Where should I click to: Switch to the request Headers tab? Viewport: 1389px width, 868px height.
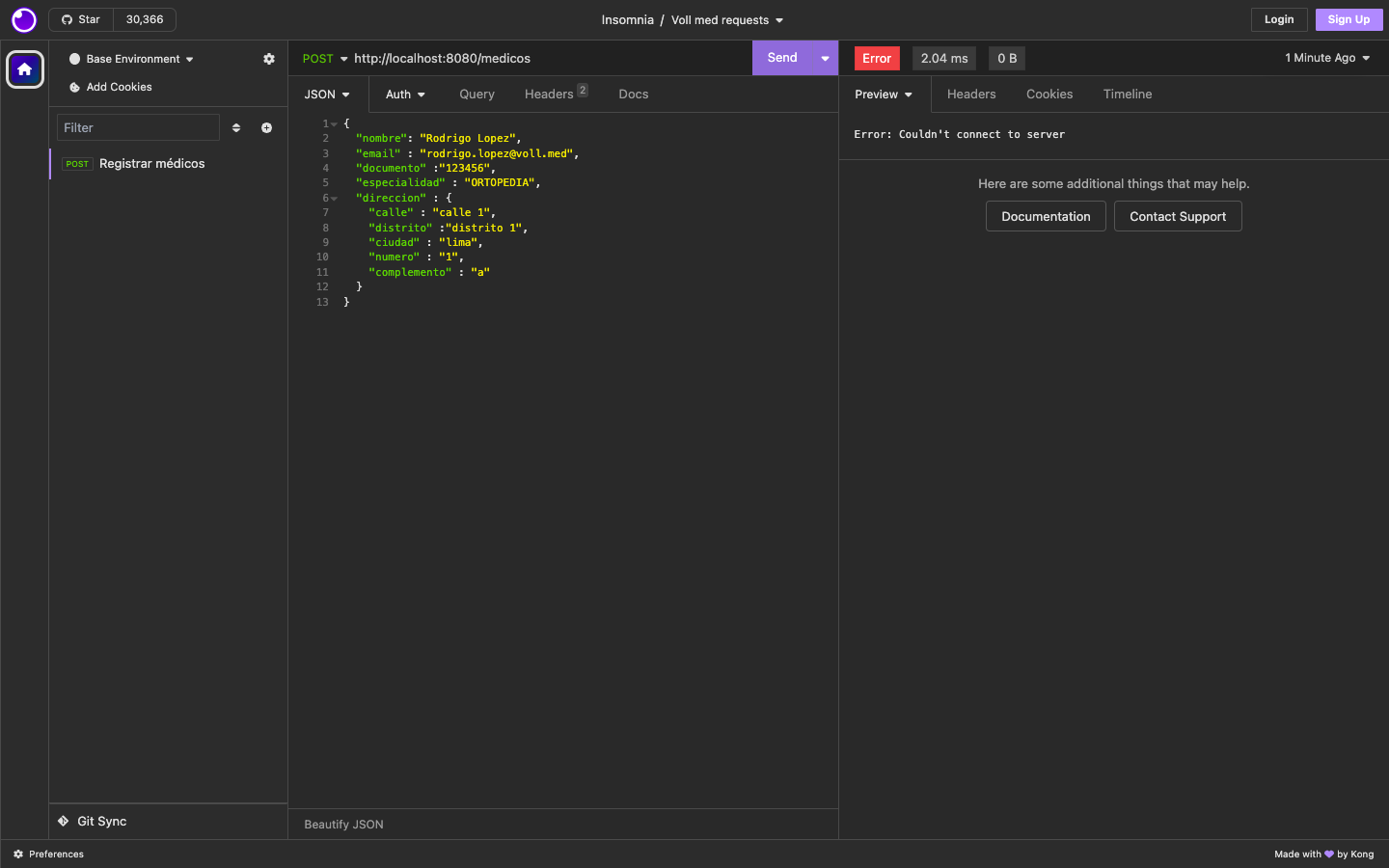[x=555, y=94]
